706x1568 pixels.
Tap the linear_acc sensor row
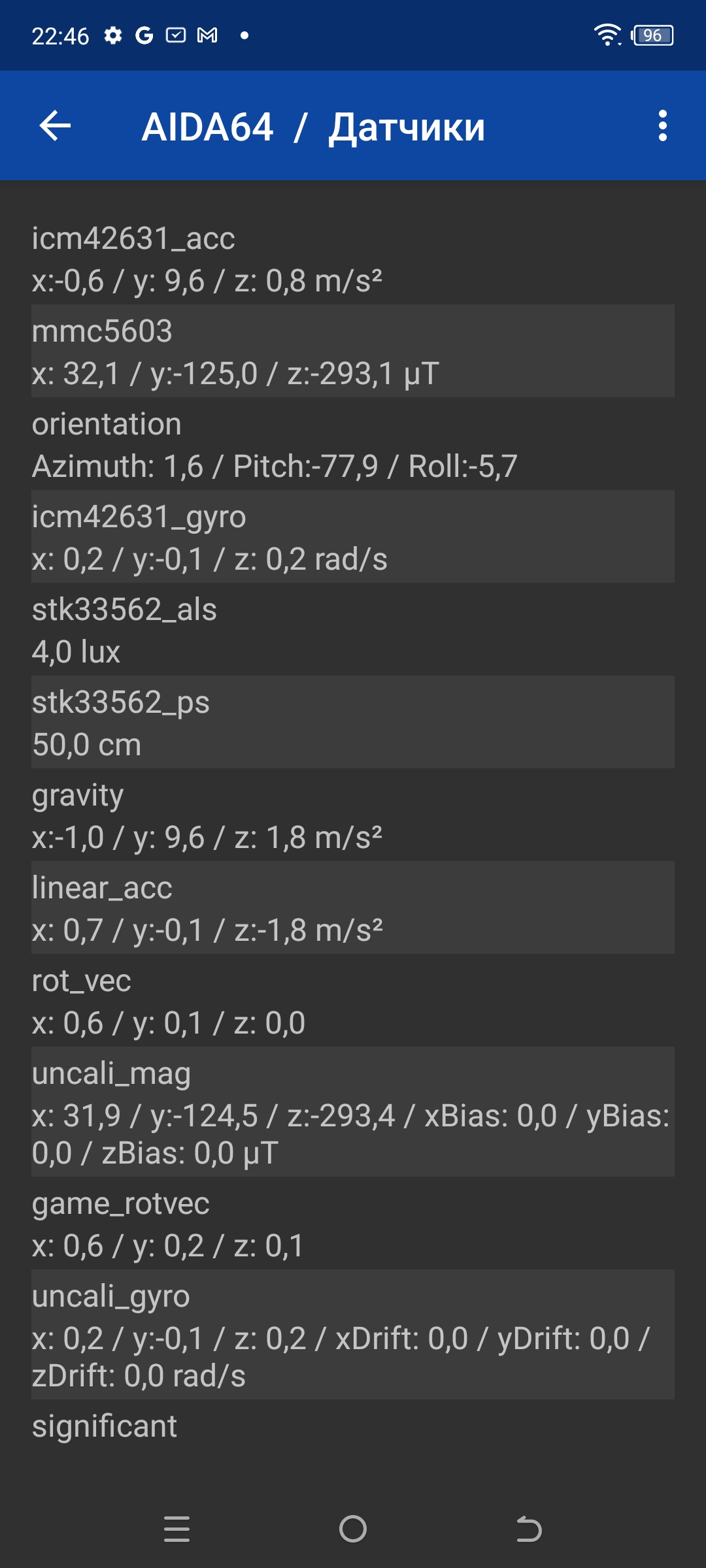pyautogui.click(x=353, y=908)
